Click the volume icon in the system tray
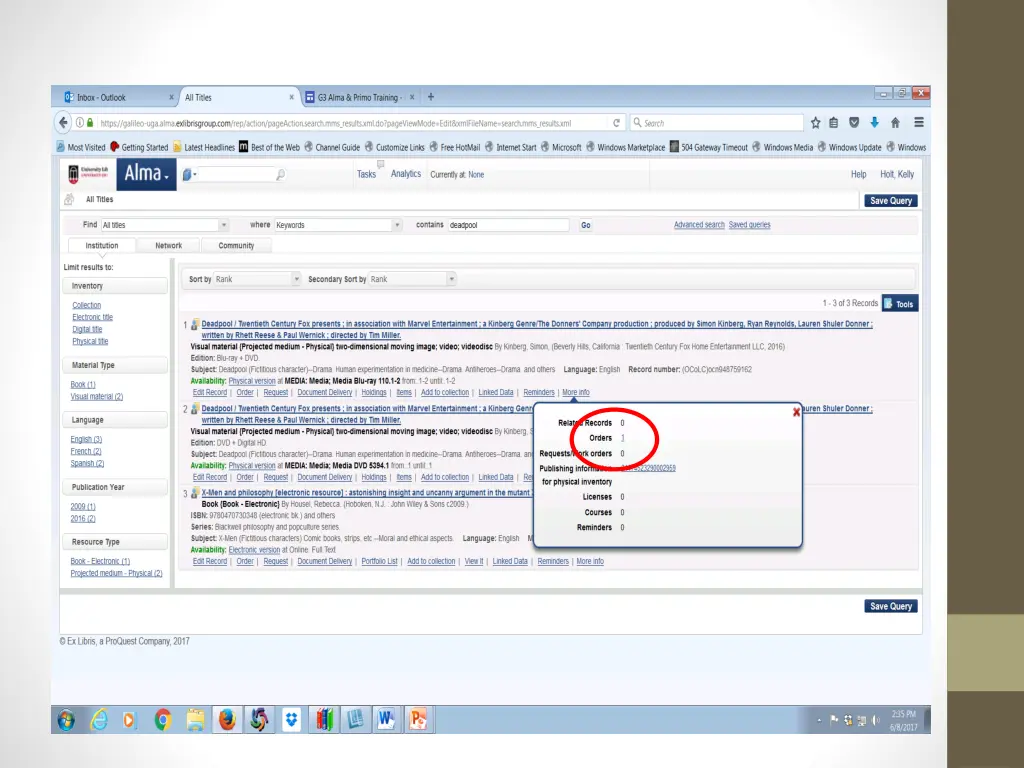The height and width of the screenshot is (768, 1024). coord(876,720)
